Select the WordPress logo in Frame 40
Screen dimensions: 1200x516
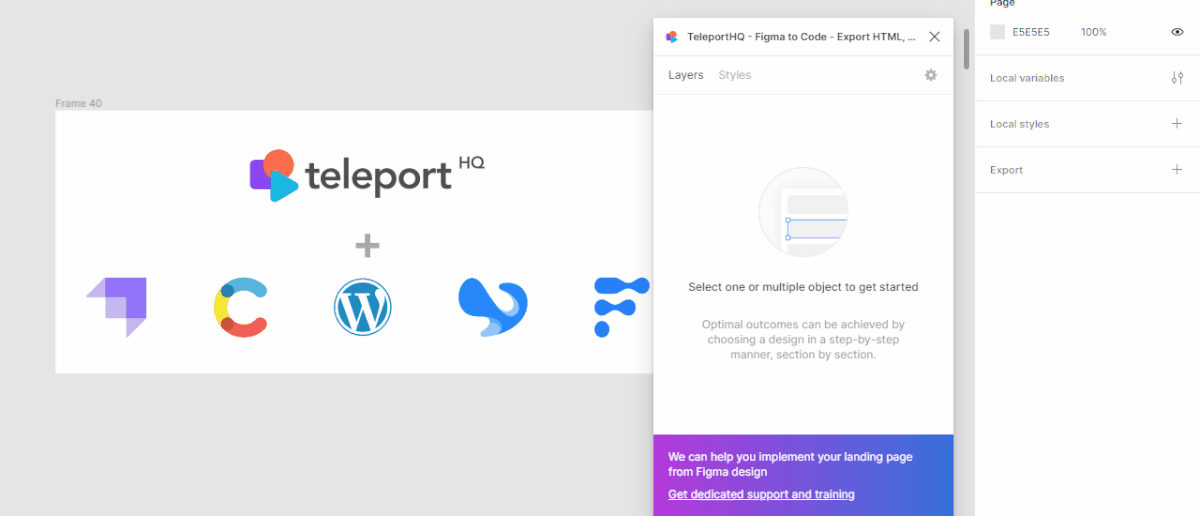tap(362, 307)
